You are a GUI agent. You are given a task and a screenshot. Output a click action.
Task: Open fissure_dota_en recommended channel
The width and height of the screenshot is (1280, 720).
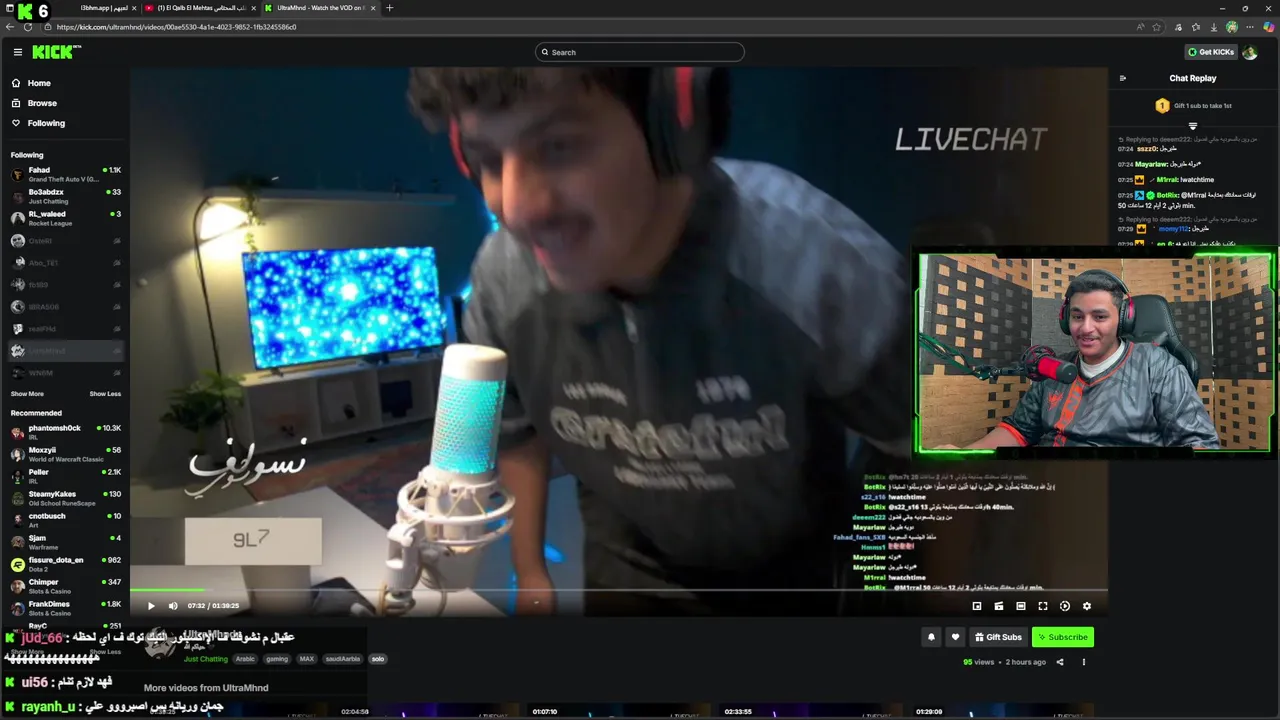point(65,564)
